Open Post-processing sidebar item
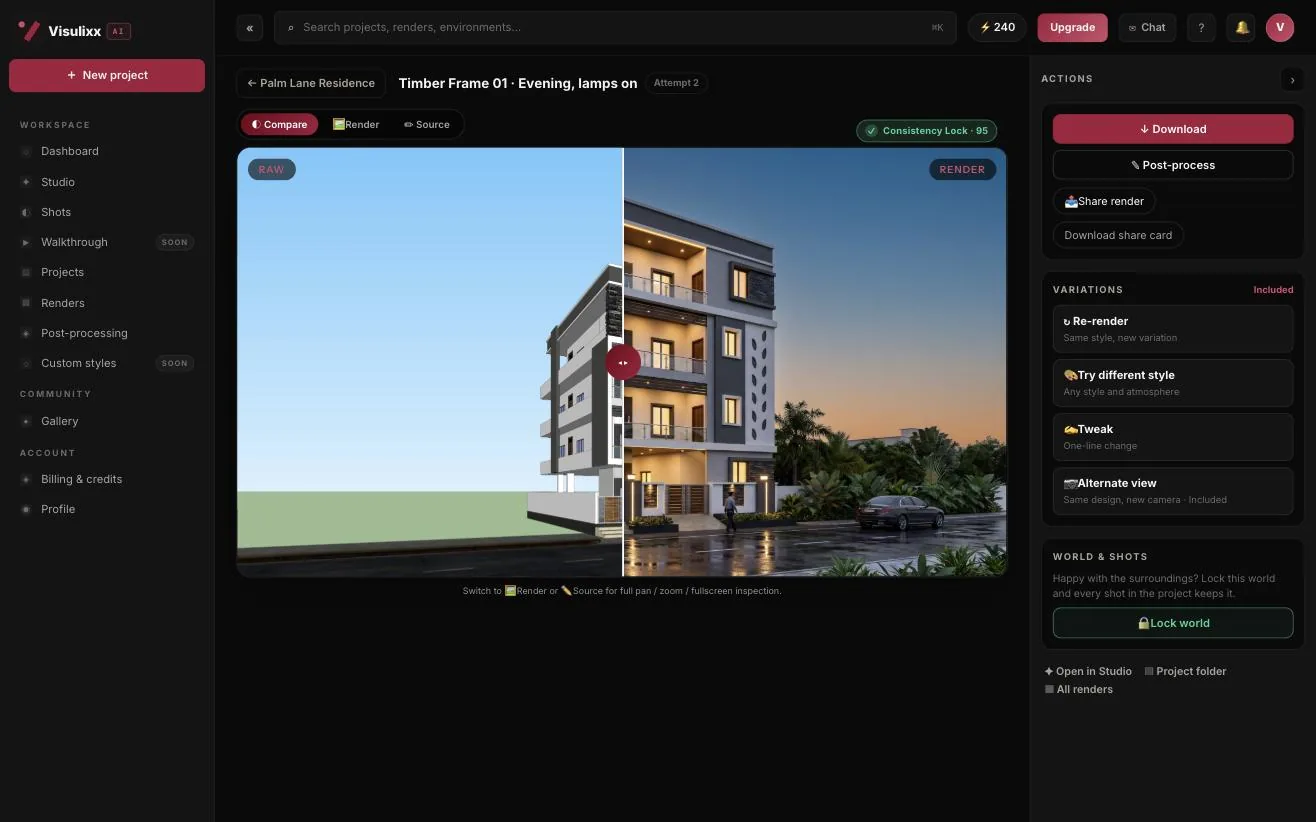Screen dimensions: 1316x822 (107, 333)
